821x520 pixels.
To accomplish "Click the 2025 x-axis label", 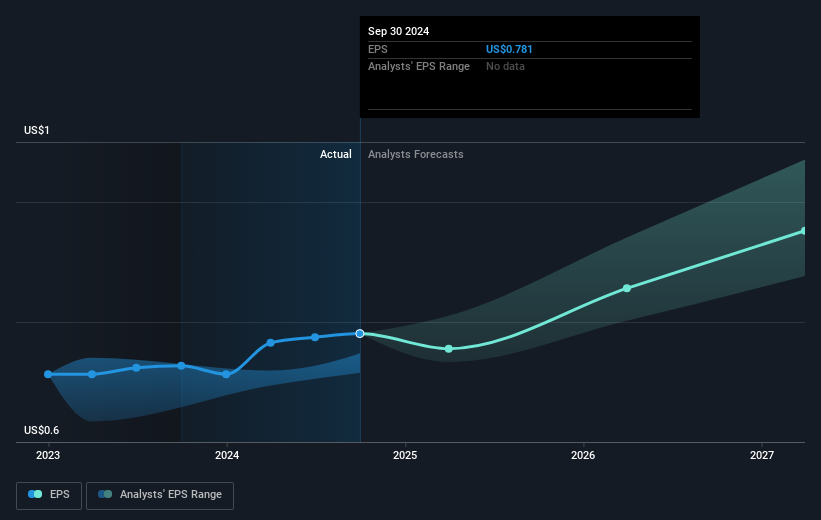I will click(x=405, y=455).
